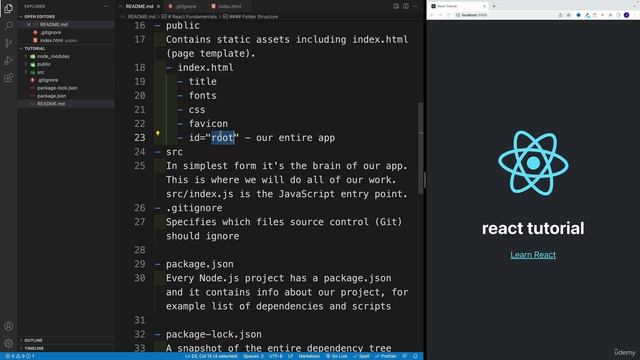This screenshot has height=360, width=640.
Task: Split the editor right
Action: coord(406,6)
